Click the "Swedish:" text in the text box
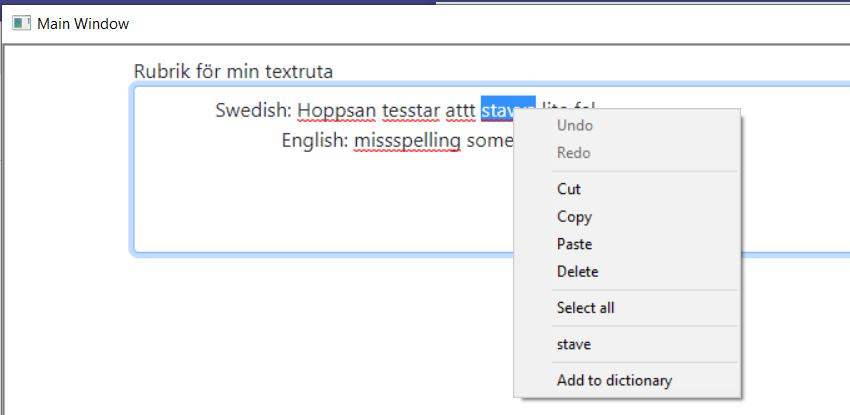The image size is (850, 415). pos(253,110)
